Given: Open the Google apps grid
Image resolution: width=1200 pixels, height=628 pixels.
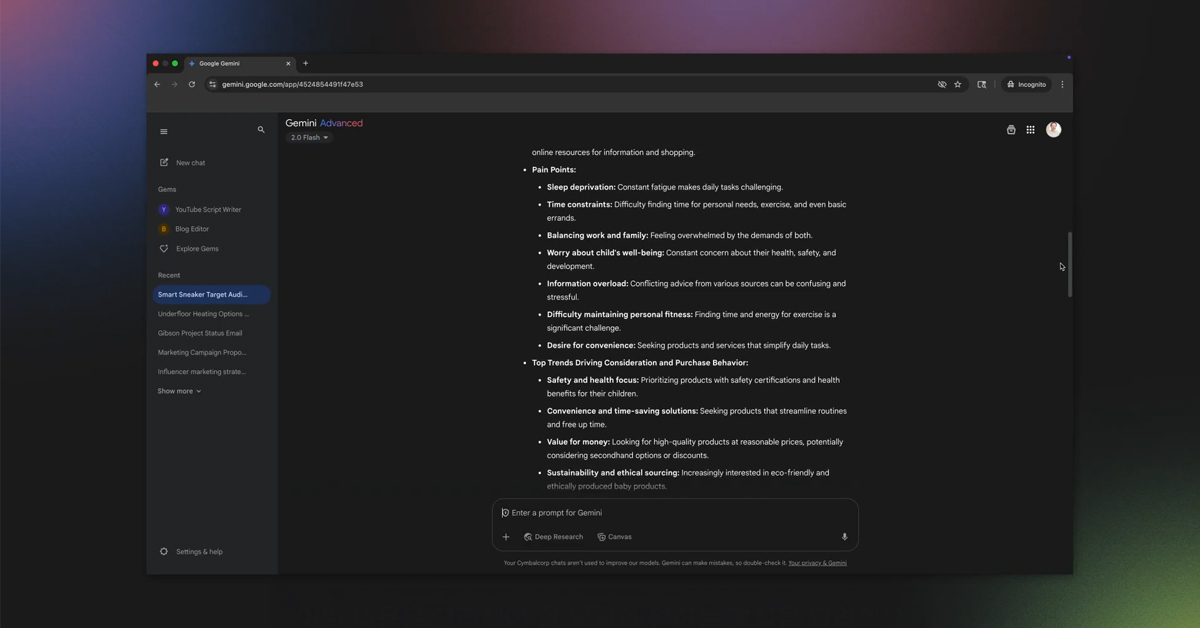Looking at the screenshot, I should [1031, 130].
